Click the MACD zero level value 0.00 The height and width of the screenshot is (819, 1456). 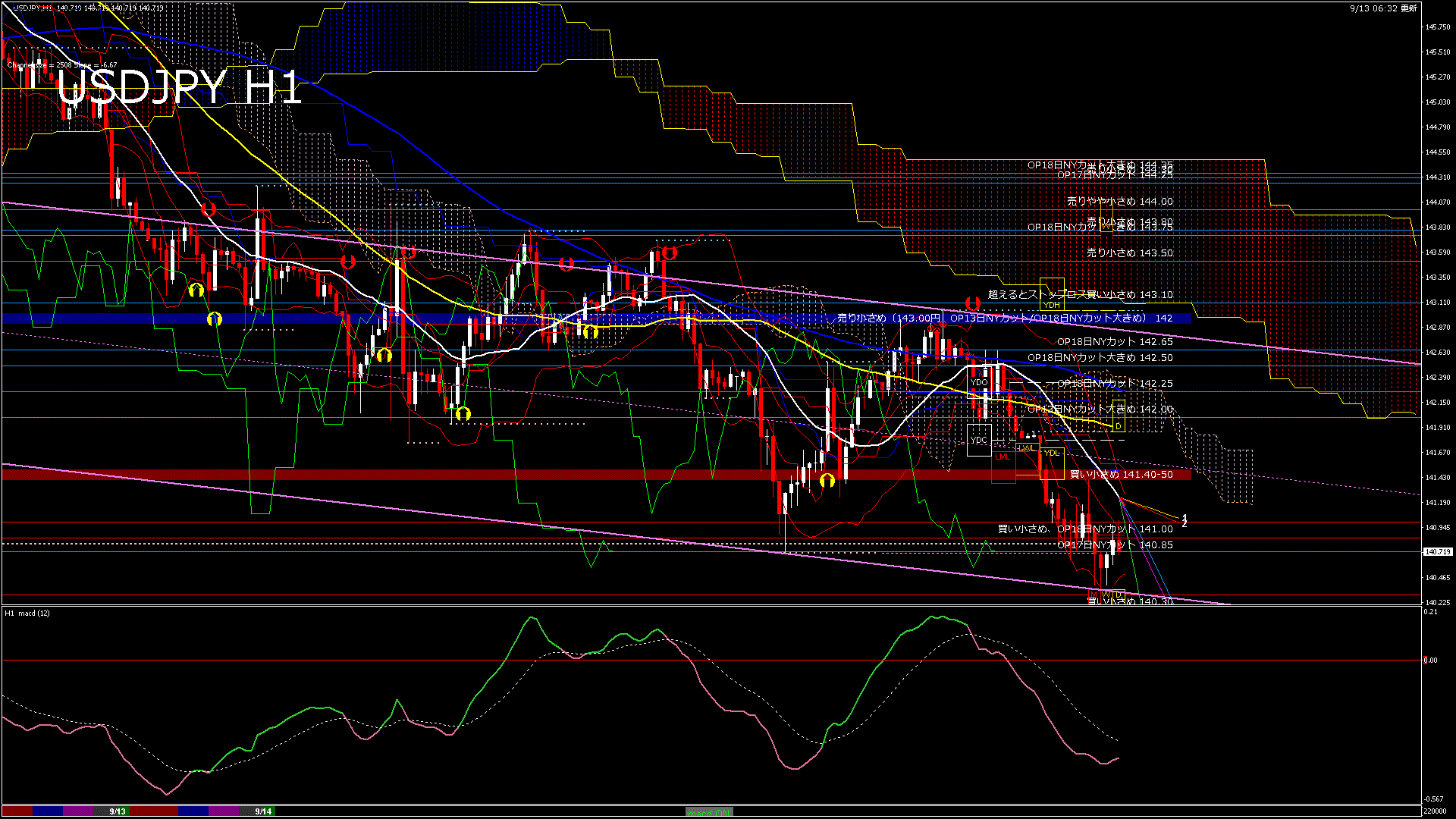pyautogui.click(x=1431, y=661)
